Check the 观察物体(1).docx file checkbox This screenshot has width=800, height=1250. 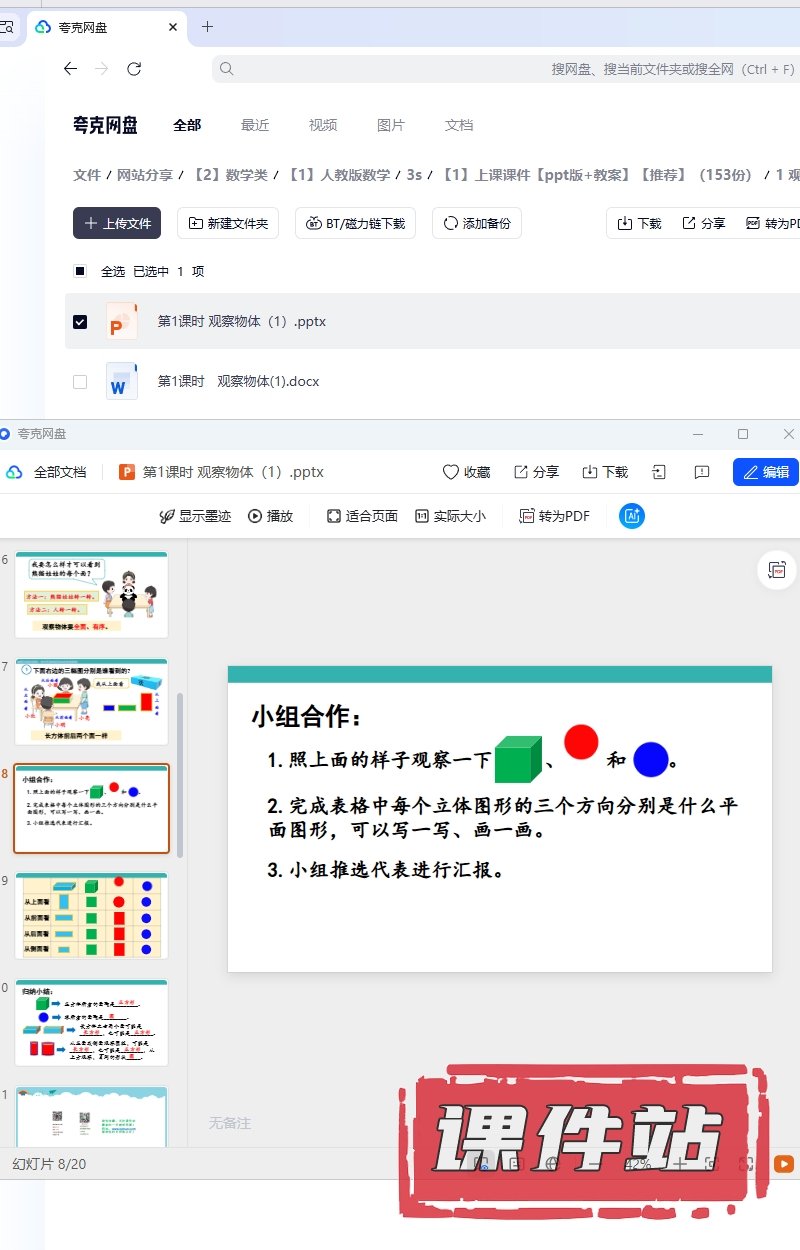point(80,382)
